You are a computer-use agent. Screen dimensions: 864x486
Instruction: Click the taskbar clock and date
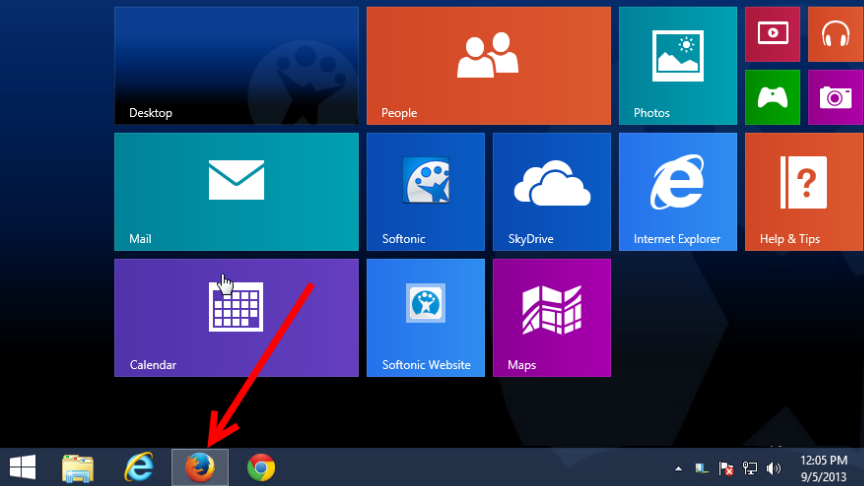tap(826, 467)
